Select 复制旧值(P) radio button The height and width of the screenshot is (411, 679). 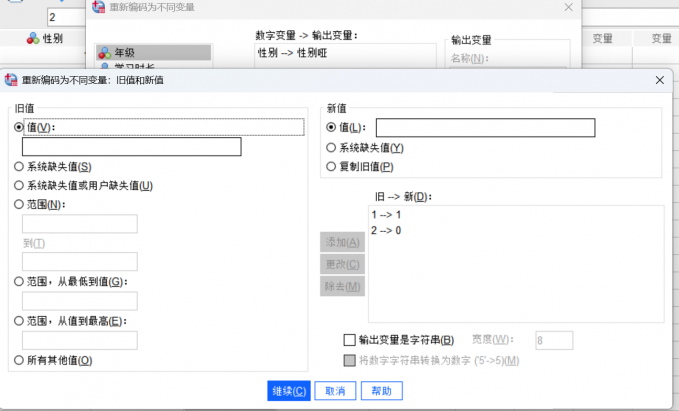[x=331, y=166]
